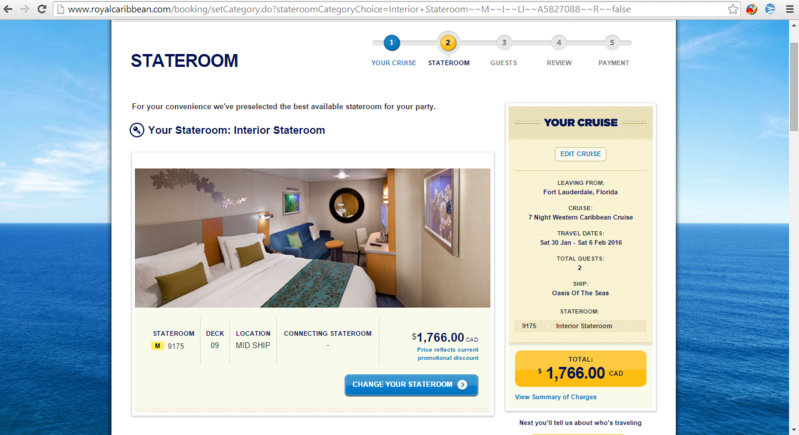Viewport: 799px width, 435px height.
Task: Click the blue globe extension icon
Action: click(770, 9)
